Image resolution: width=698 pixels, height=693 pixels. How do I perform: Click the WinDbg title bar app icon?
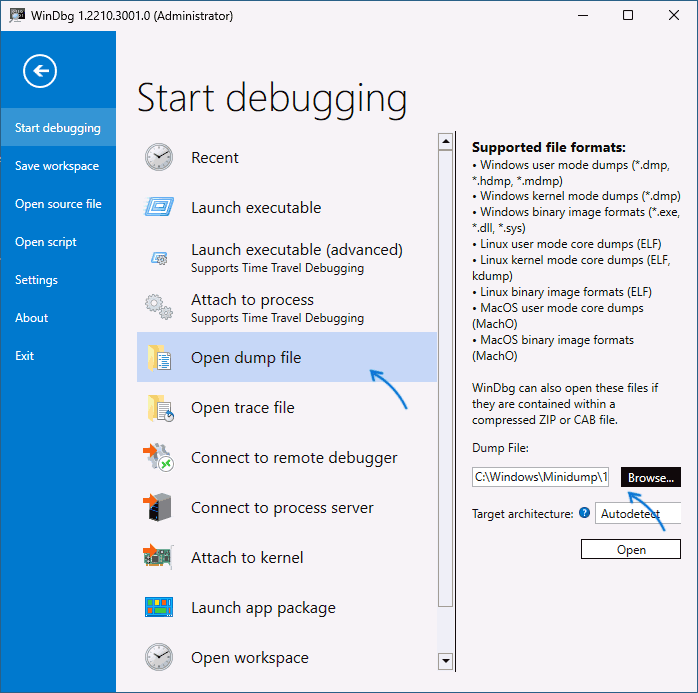coord(17,16)
